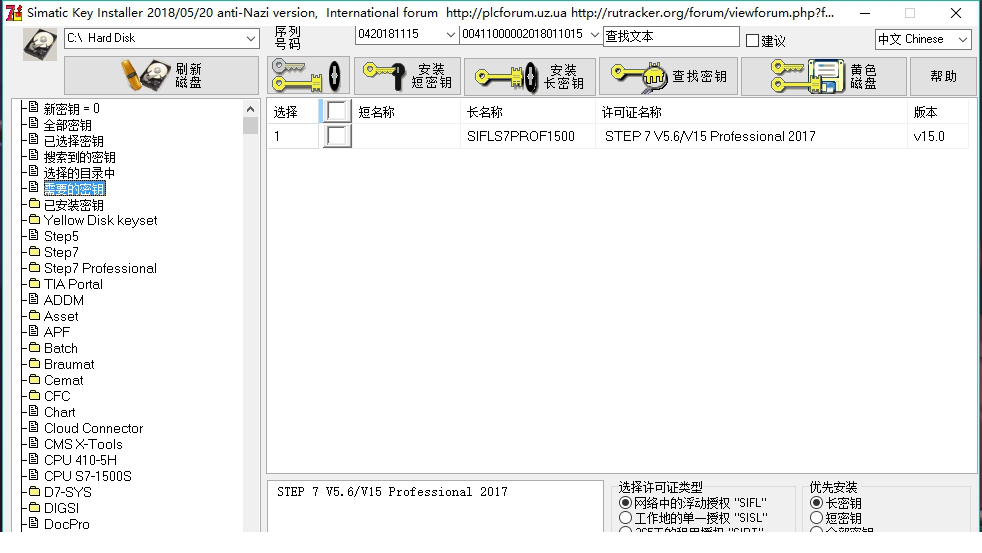Click the Simatic Key Installer title bar icon
Image resolution: width=982 pixels, height=553 pixels.
14,13
